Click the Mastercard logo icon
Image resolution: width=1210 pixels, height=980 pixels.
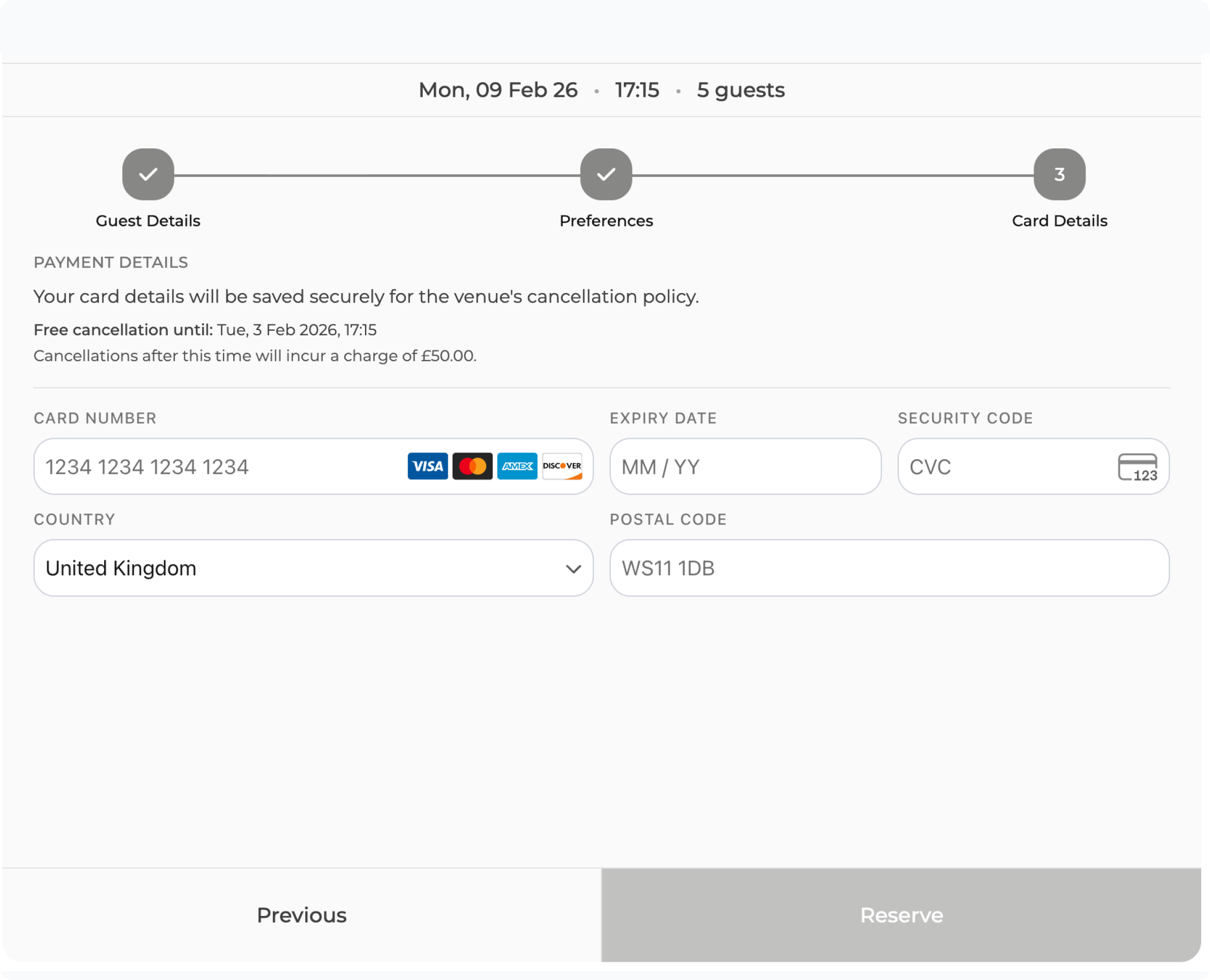[x=472, y=466]
